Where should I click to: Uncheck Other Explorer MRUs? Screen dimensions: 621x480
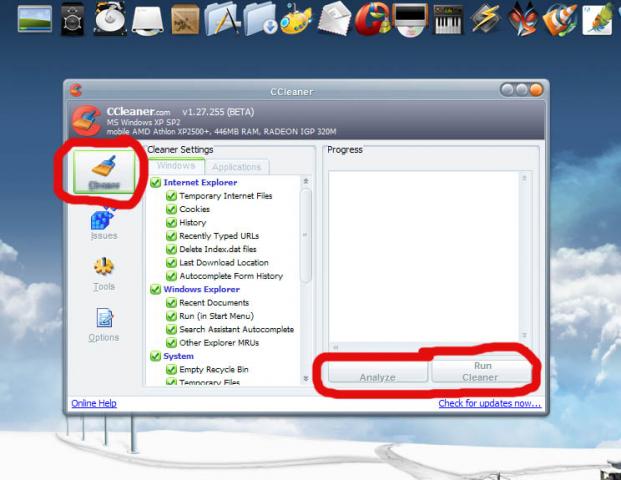171,343
